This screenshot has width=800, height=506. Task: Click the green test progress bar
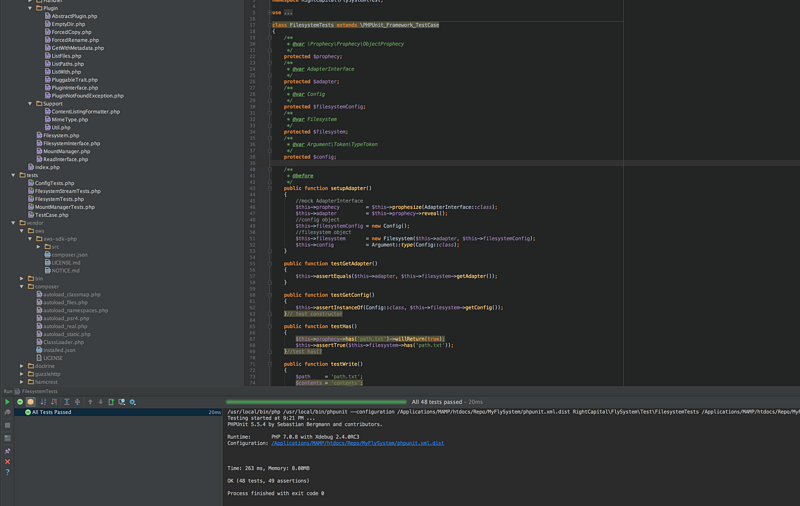(316, 402)
